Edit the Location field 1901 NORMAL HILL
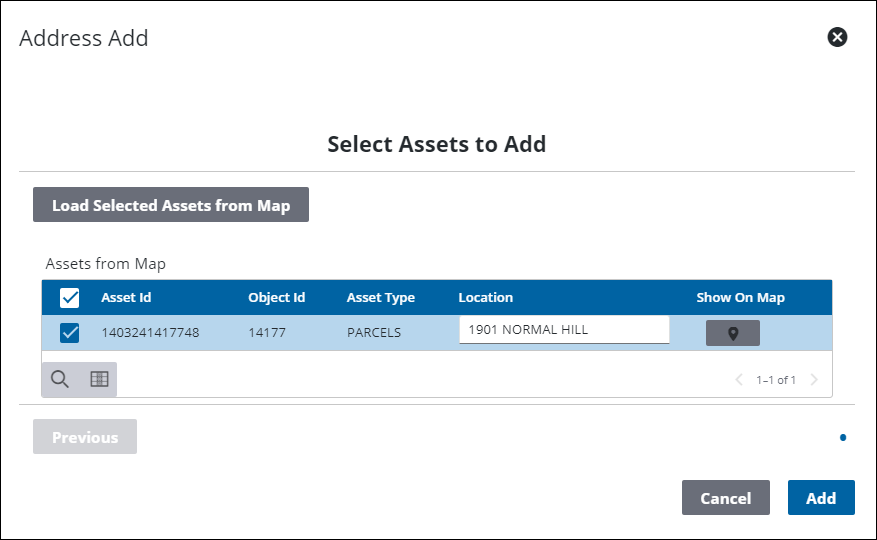This screenshot has height=540, width=877. (x=564, y=330)
